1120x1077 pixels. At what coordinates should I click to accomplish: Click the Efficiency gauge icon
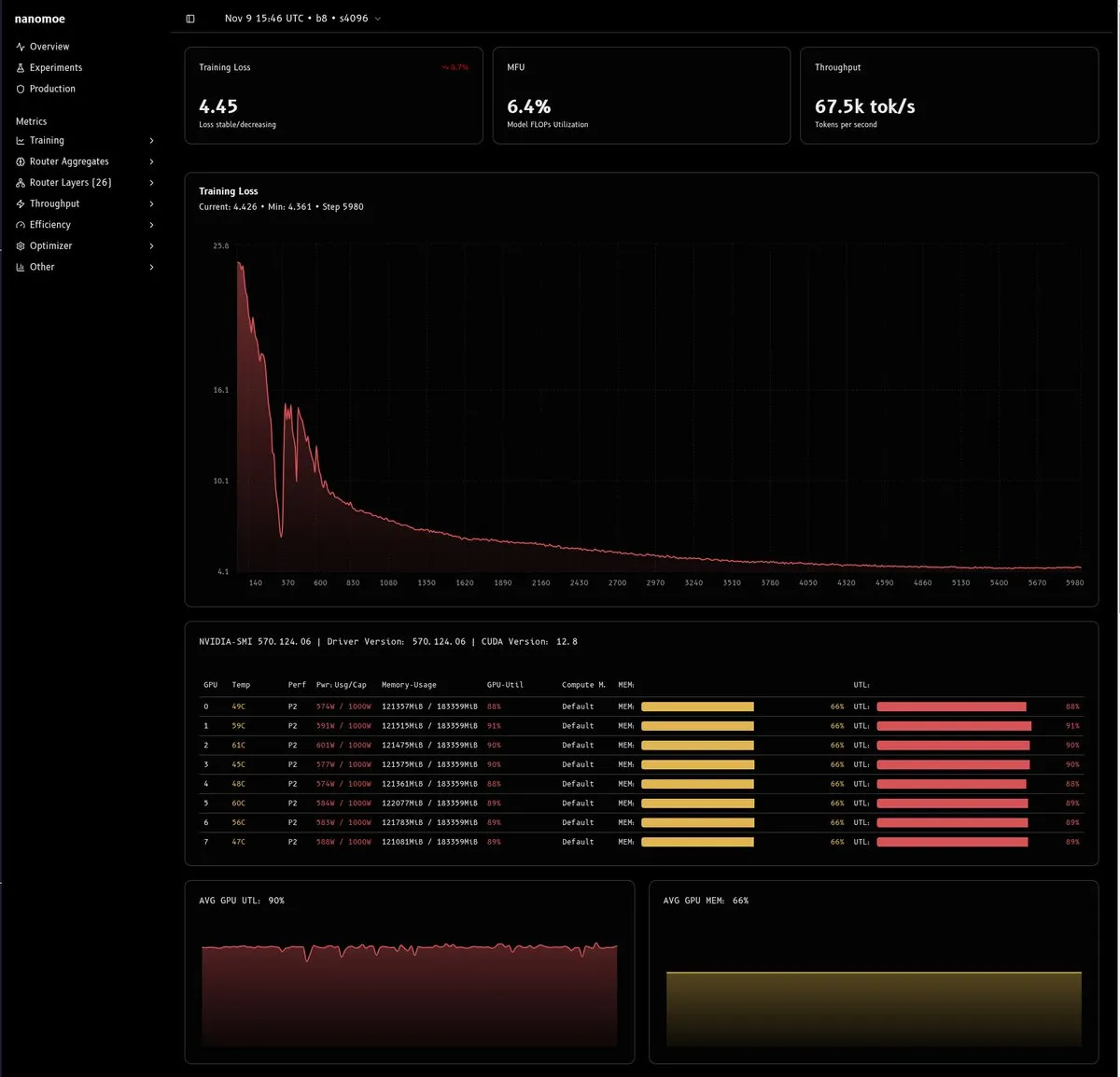[21, 225]
